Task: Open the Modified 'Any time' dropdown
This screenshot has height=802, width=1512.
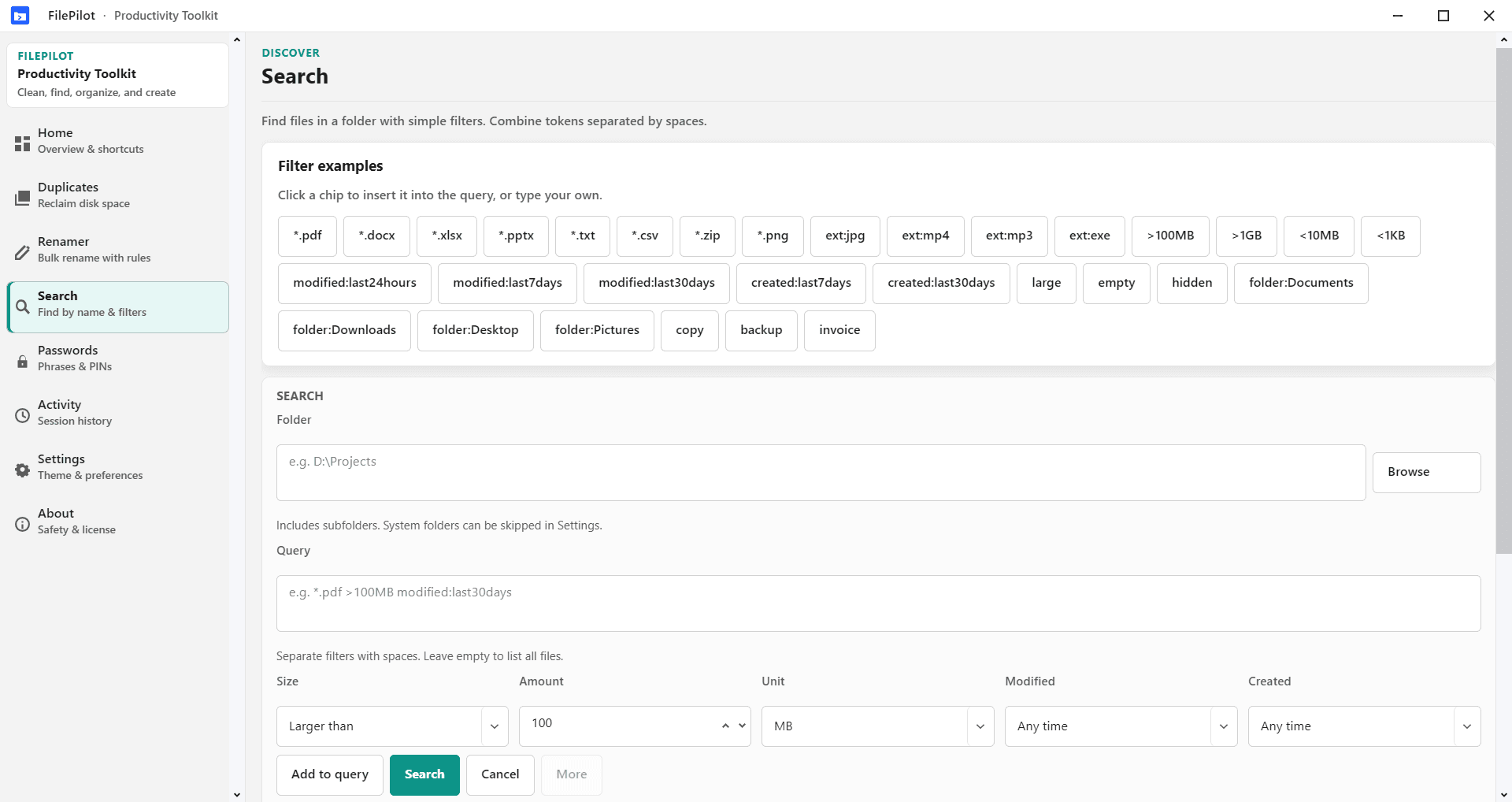Action: (x=1121, y=726)
